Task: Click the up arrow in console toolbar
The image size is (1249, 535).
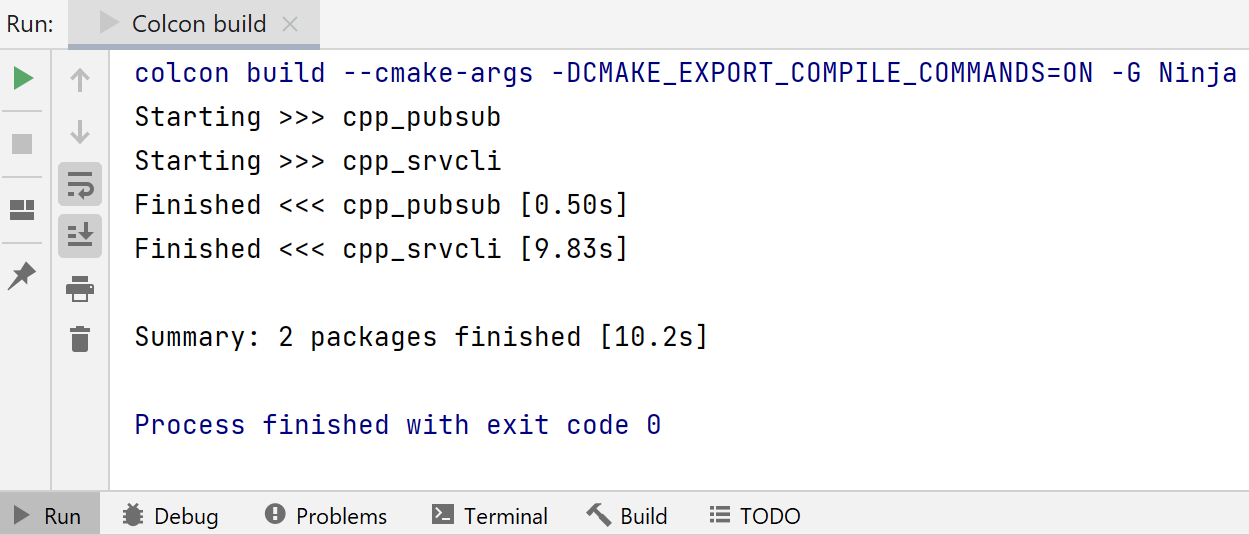Action: [x=80, y=80]
